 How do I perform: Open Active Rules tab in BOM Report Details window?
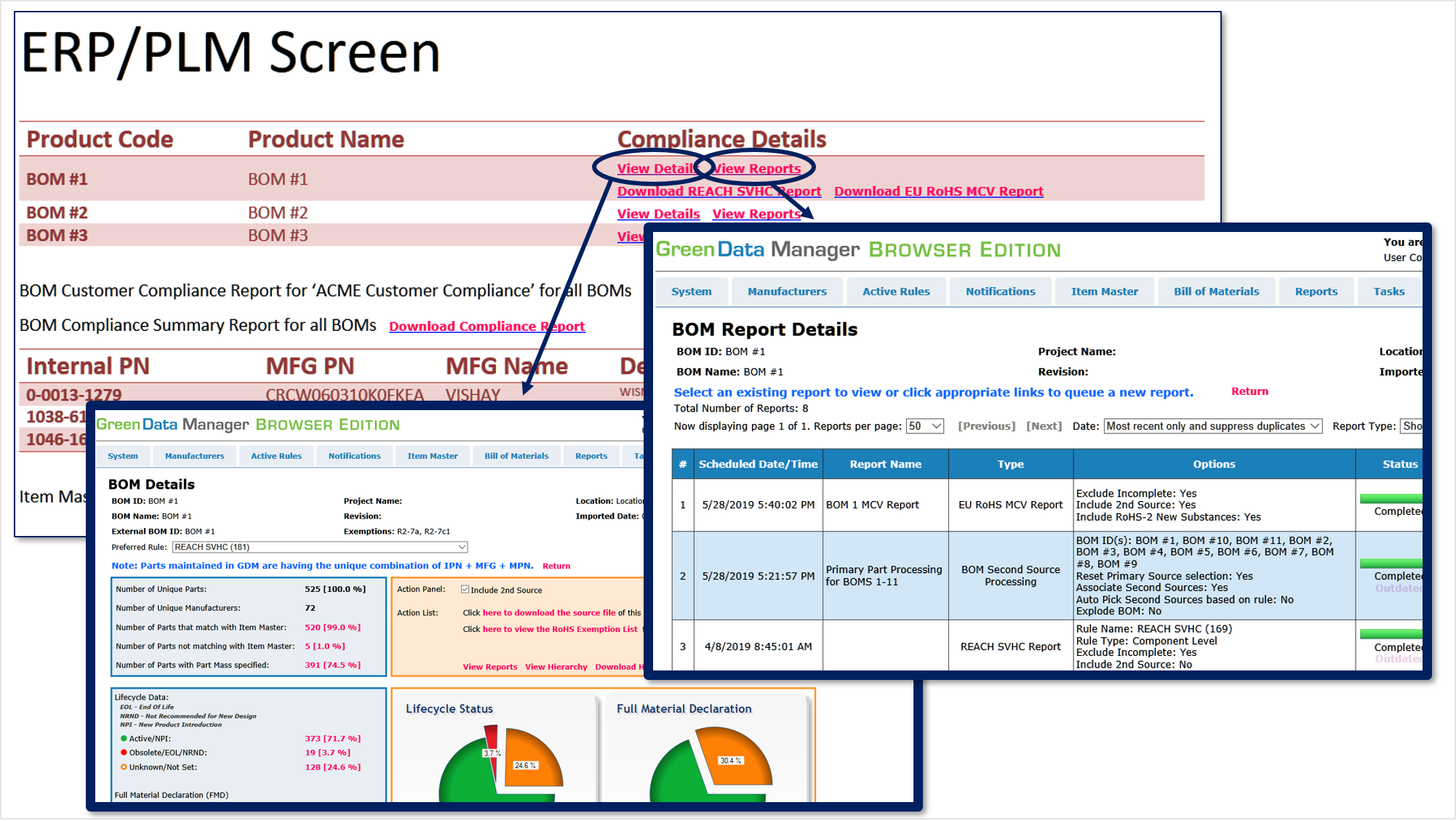pyautogui.click(x=896, y=292)
